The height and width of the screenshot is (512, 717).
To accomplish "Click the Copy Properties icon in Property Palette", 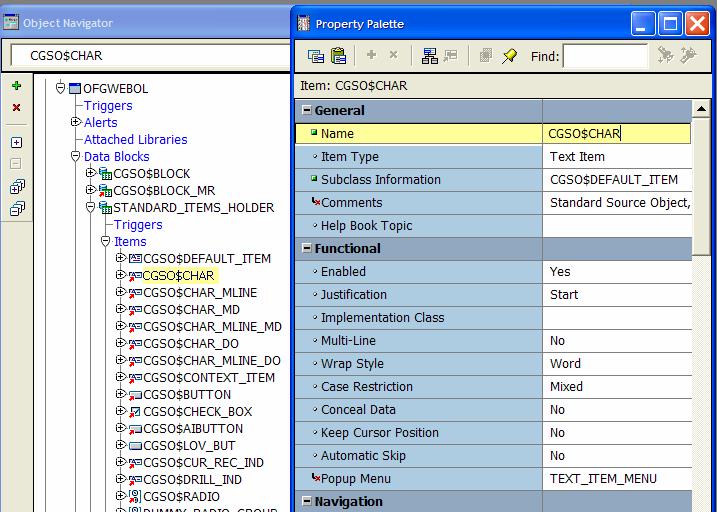I will pyautogui.click(x=316, y=56).
